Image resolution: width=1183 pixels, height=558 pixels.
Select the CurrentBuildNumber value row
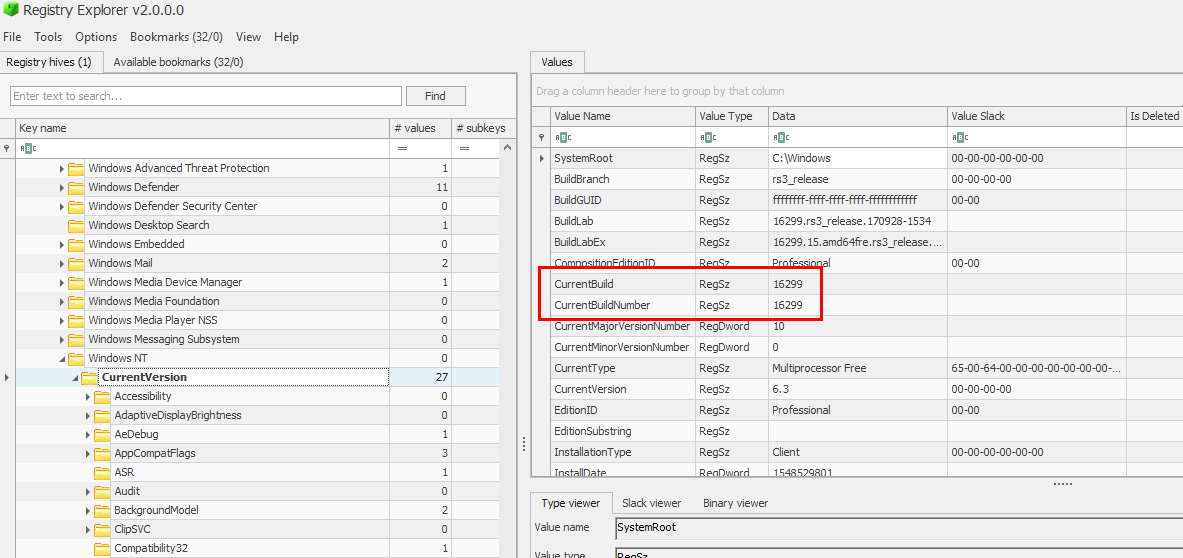click(616, 305)
